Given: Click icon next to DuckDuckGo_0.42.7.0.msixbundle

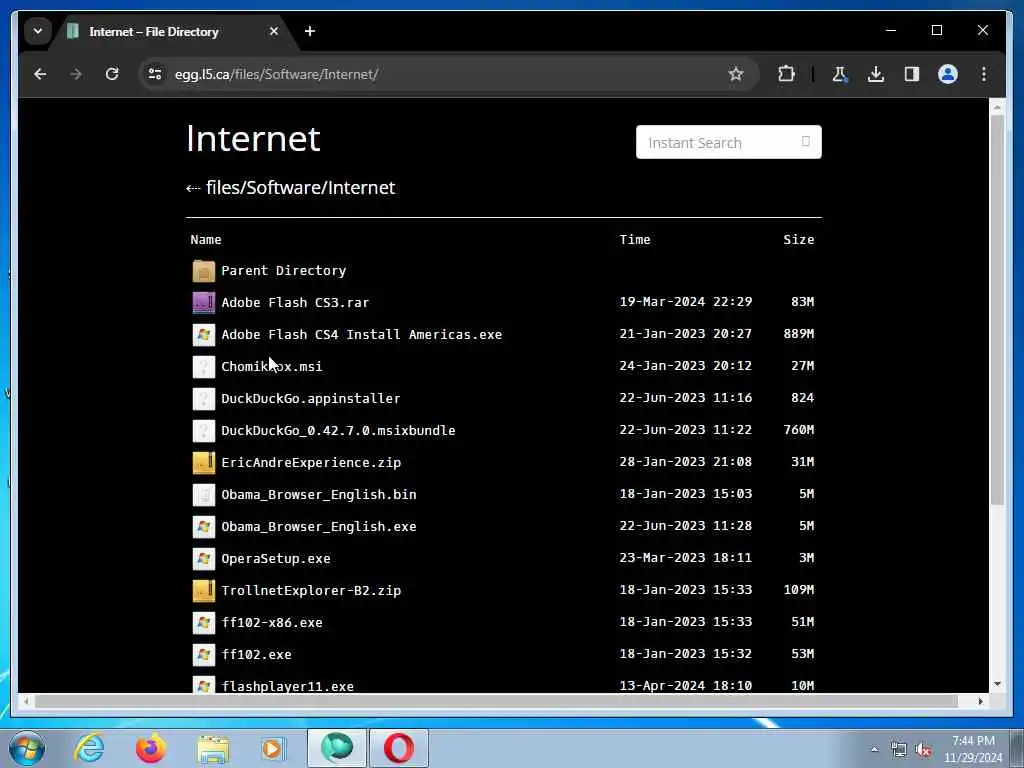Looking at the screenshot, I should point(204,430).
